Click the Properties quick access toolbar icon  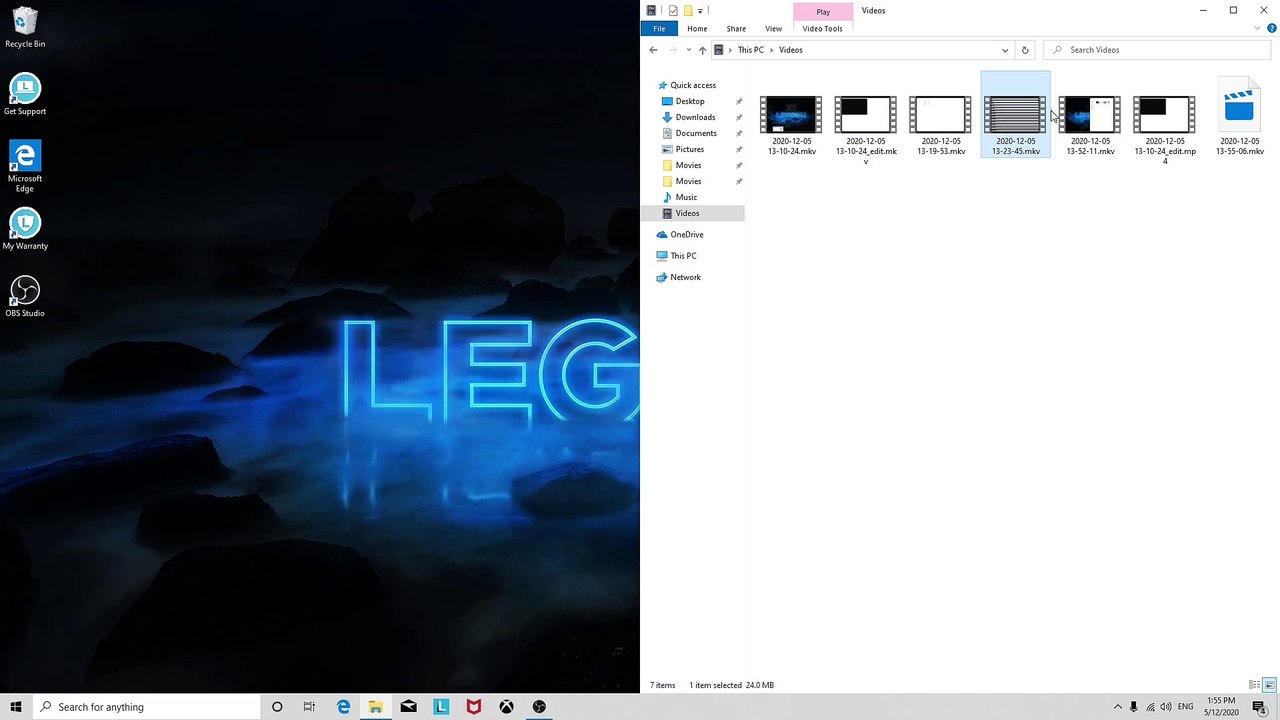click(673, 10)
